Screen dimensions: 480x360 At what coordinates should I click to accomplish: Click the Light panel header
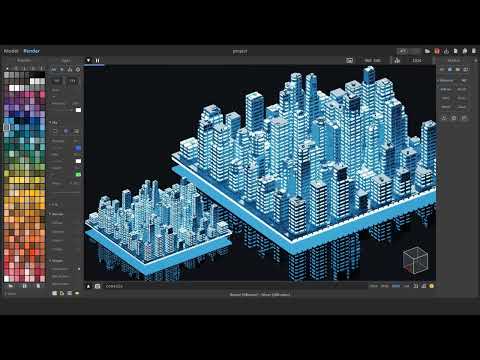pyautogui.click(x=66, y=60)
